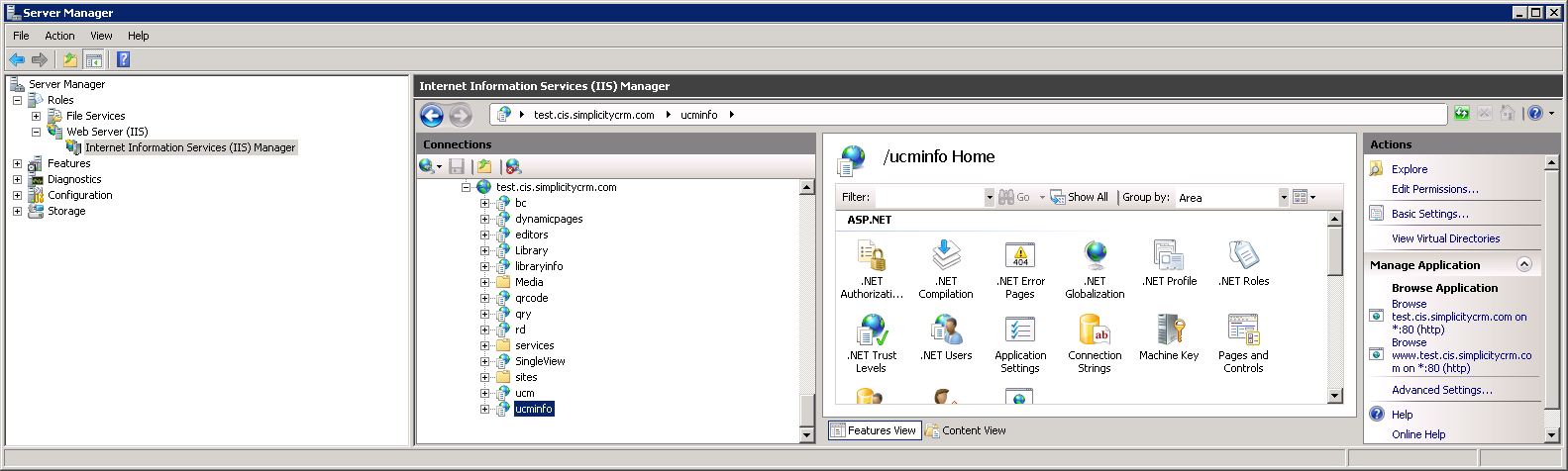This screenshot has height=471, width=1568.
Task: Open the .NET Users feature
Action: 946,337
